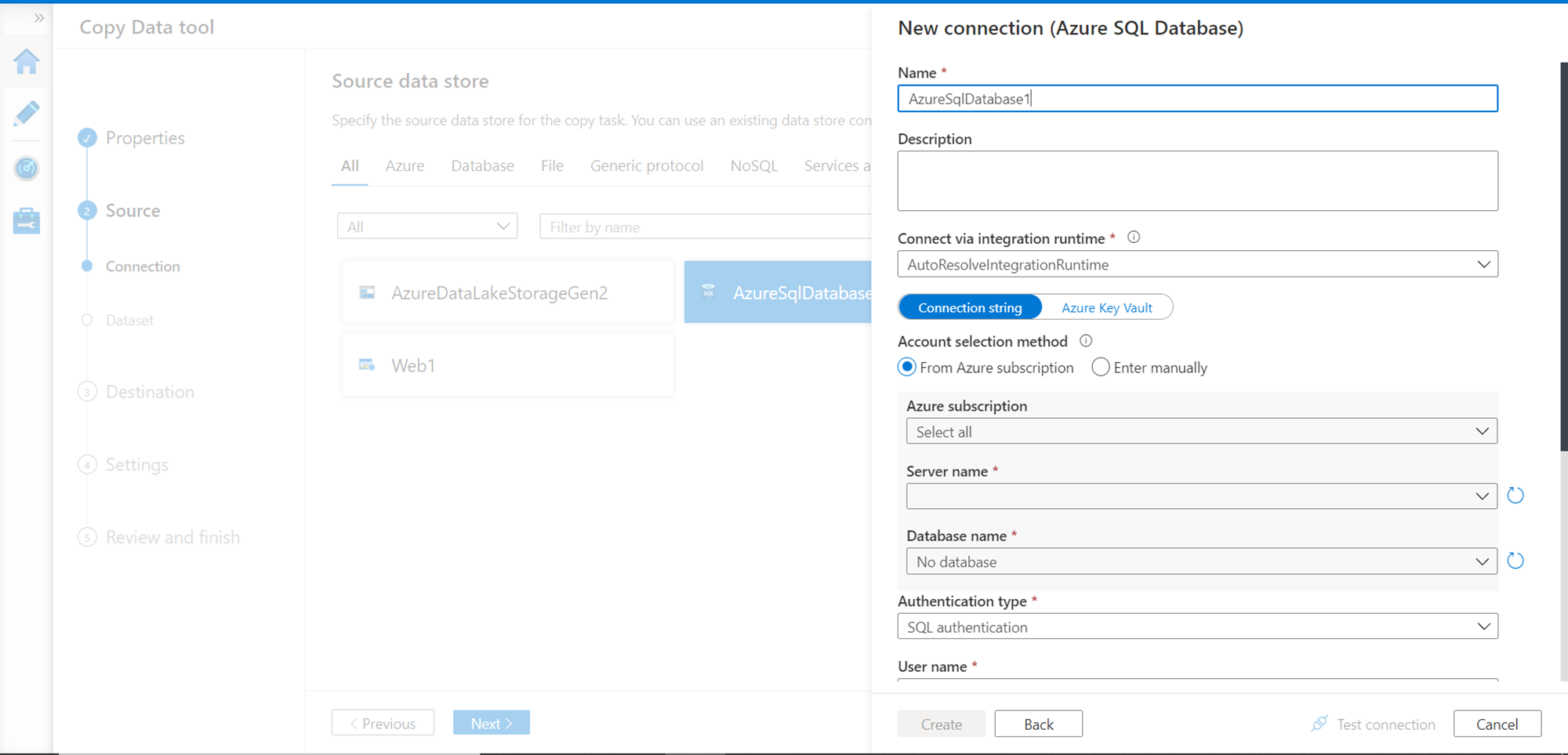Viewport: 1568px width, 755px height.
Task: Switch to the Database tab
Action: coord(482,165)
